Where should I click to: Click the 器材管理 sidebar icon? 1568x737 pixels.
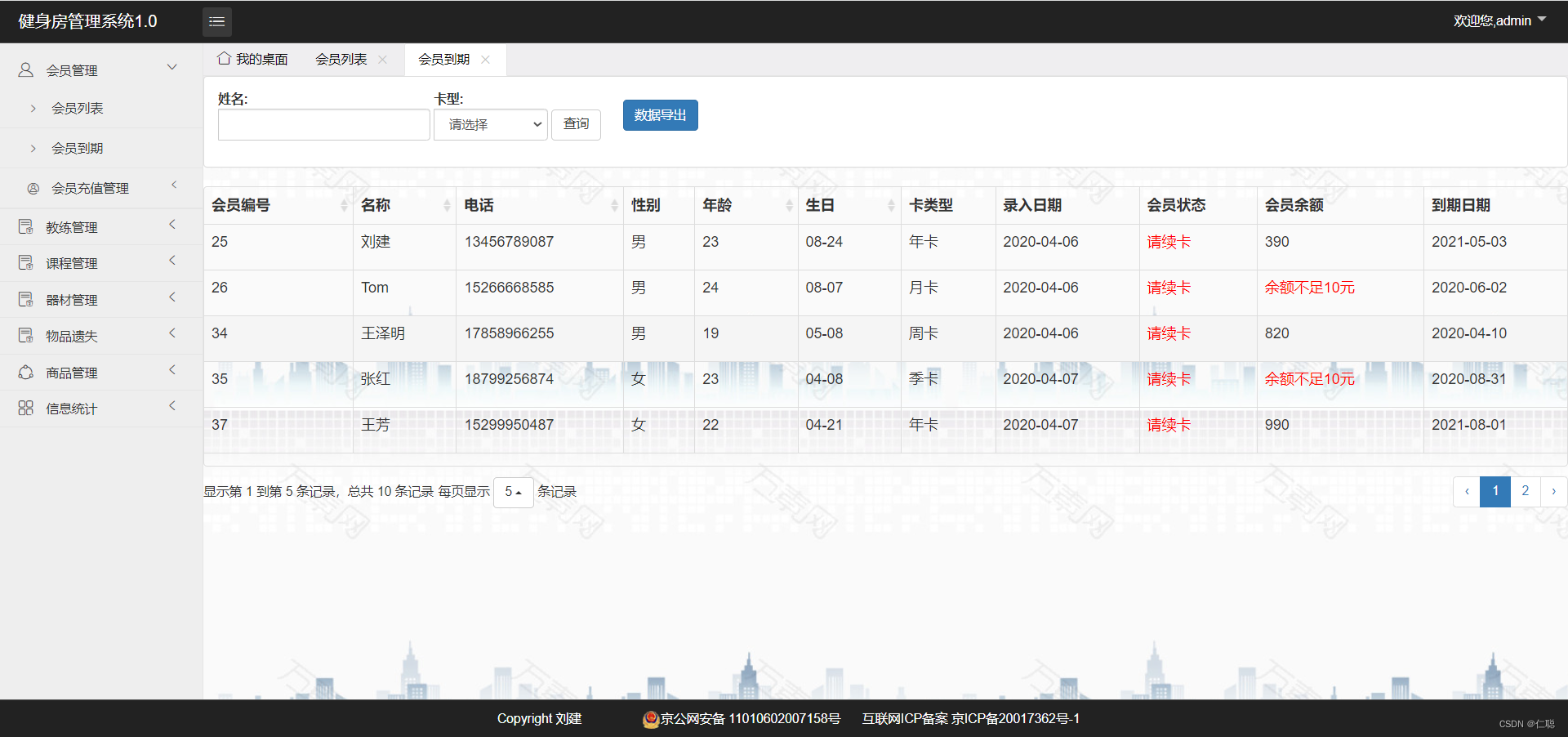pos(24,299)
